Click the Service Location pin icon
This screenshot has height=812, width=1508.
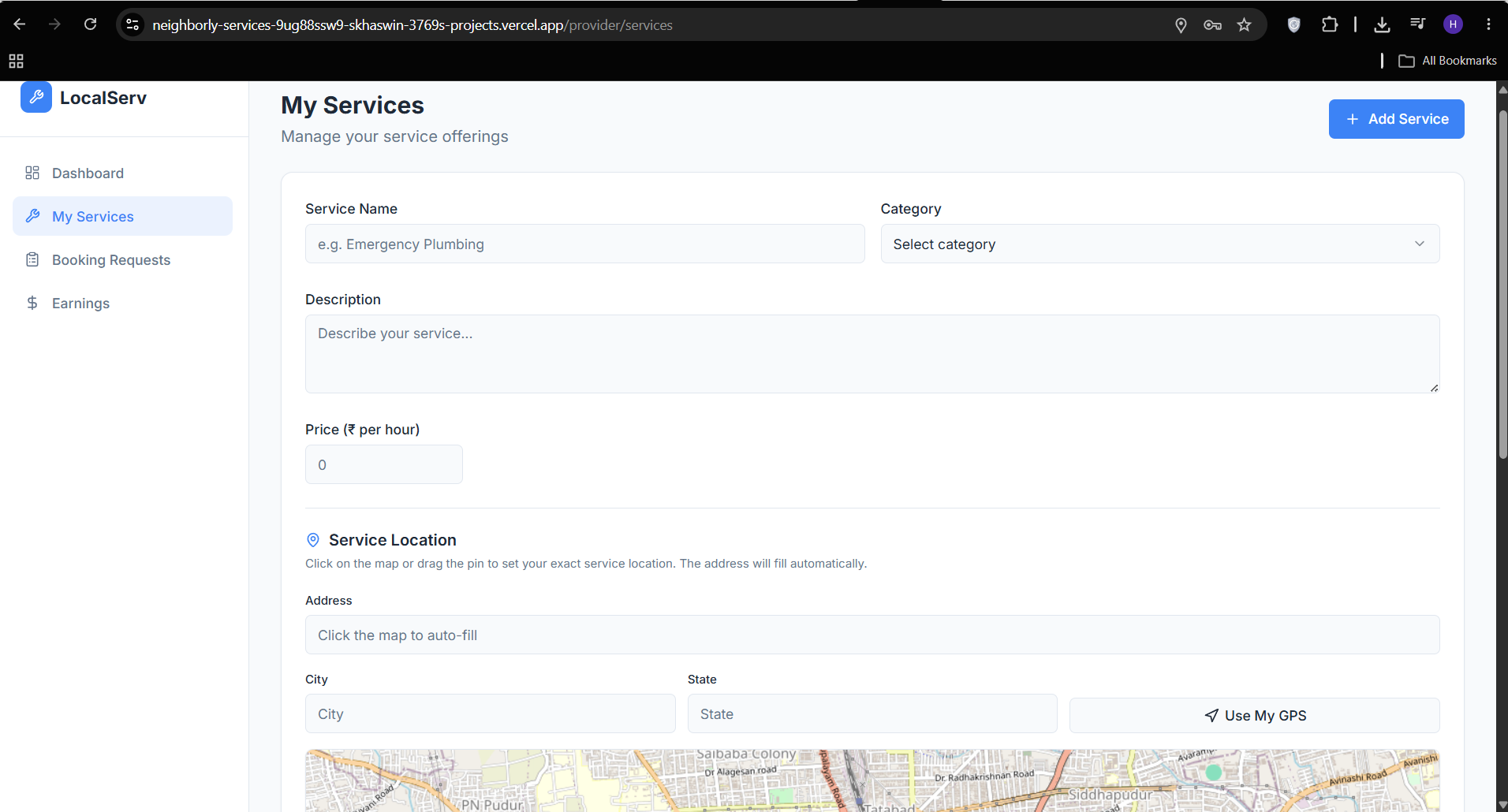pos(313,540)
